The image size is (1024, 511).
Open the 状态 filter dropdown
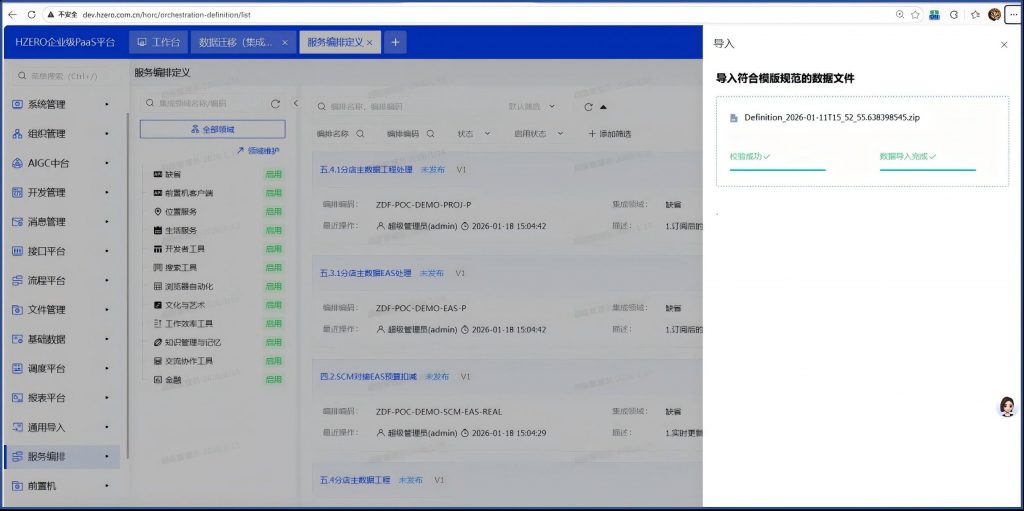point(470,133)
